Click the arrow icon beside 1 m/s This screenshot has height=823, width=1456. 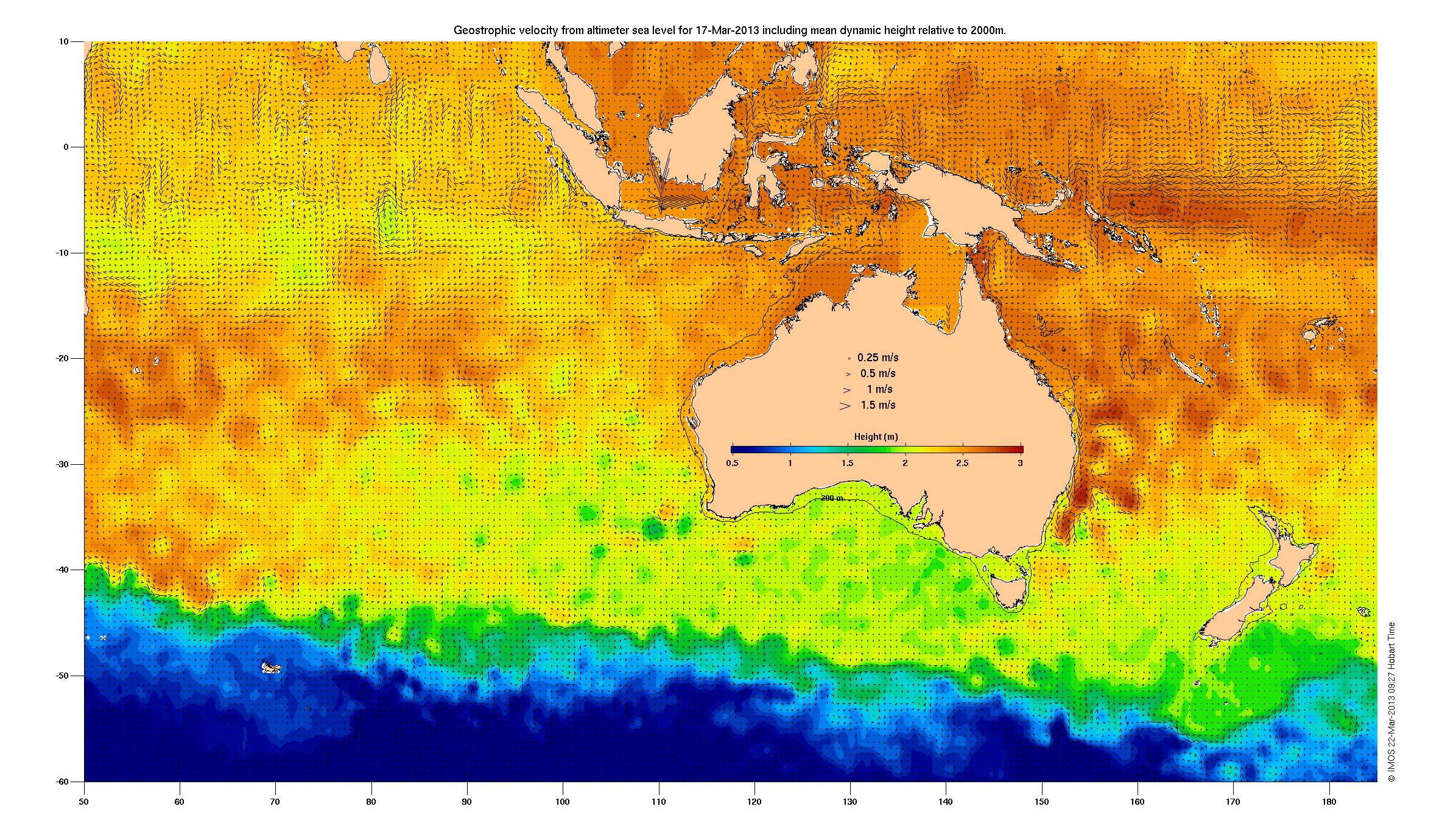pos(846,390)
